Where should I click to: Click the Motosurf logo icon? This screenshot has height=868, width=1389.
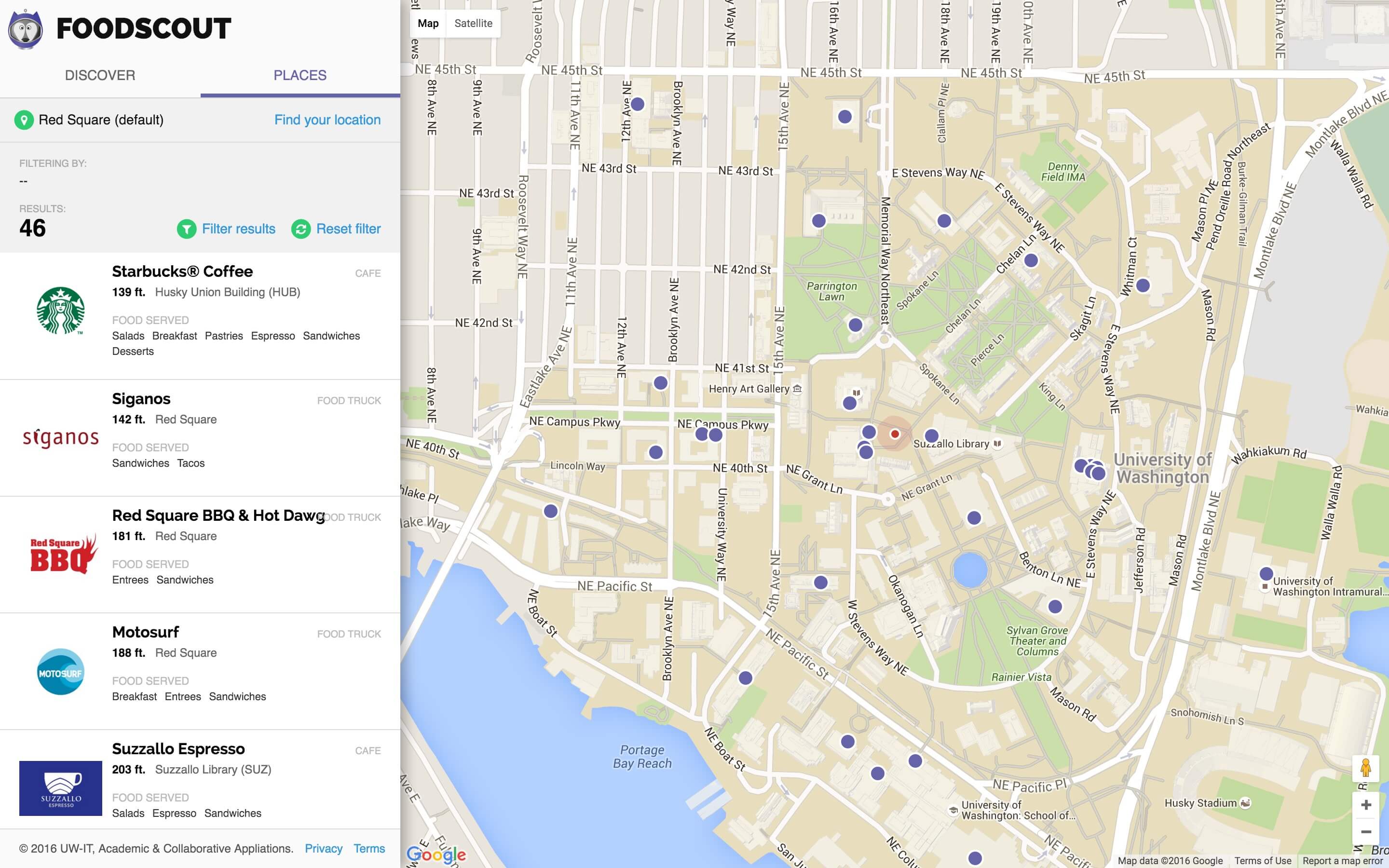pos(61,672)
